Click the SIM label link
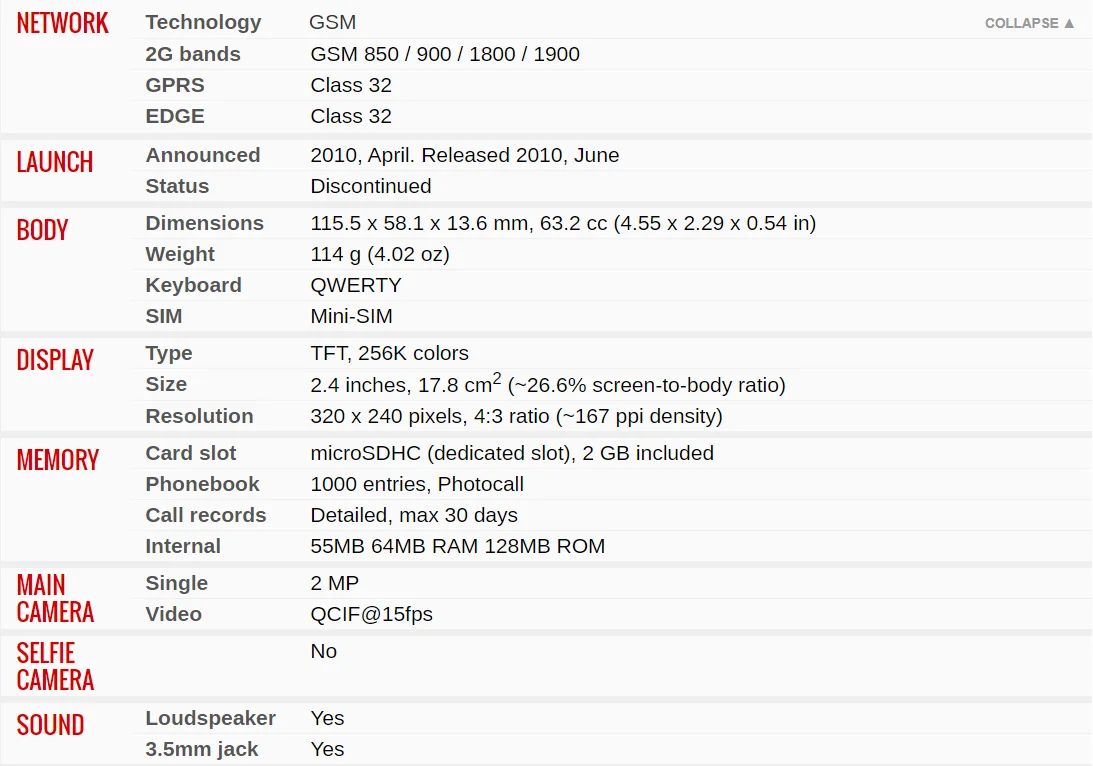1093x766 pixels. [x=164, y=316]
